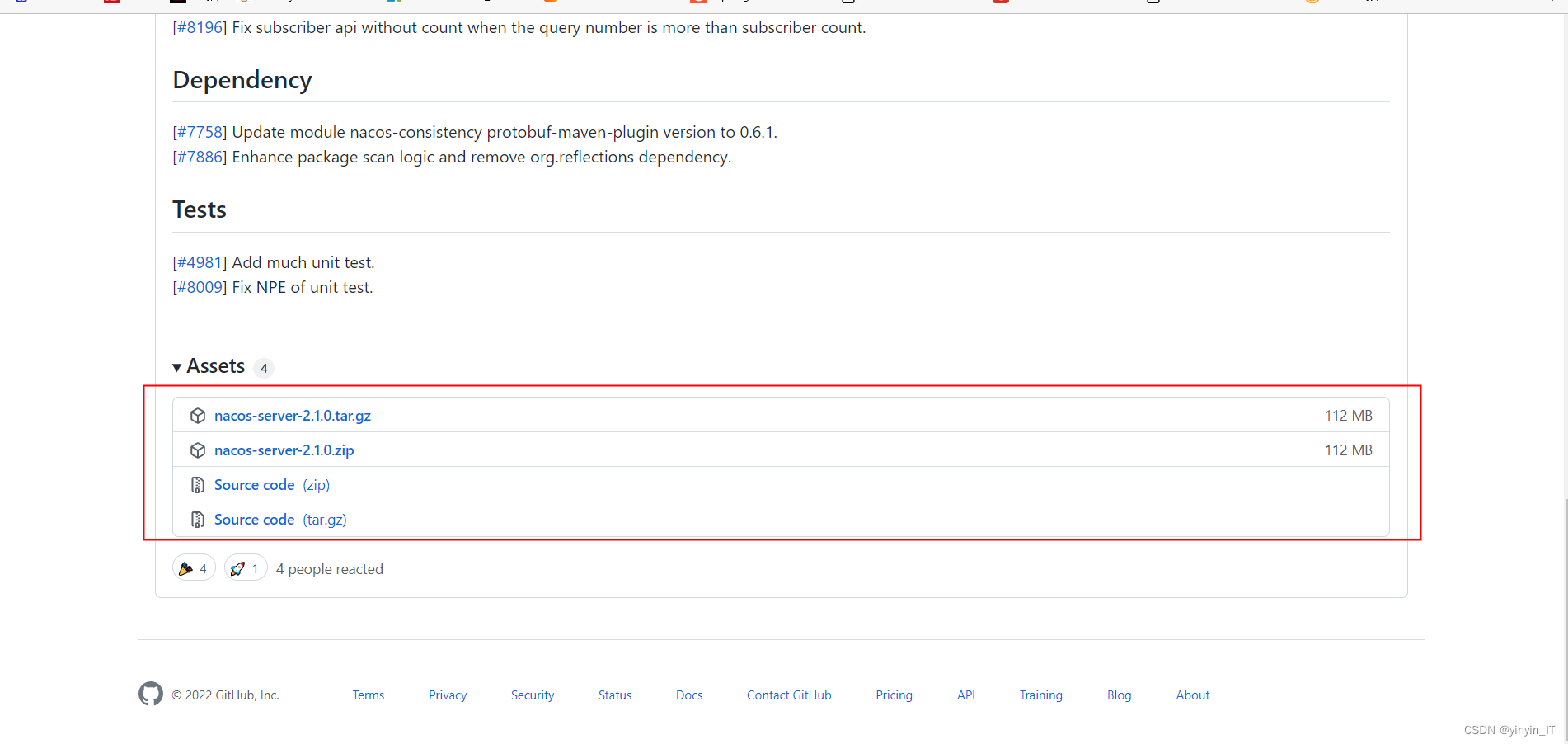The image size is (1568, 744).
Task: Click the 112 MB size of zip file
Action: (1349, 450)
